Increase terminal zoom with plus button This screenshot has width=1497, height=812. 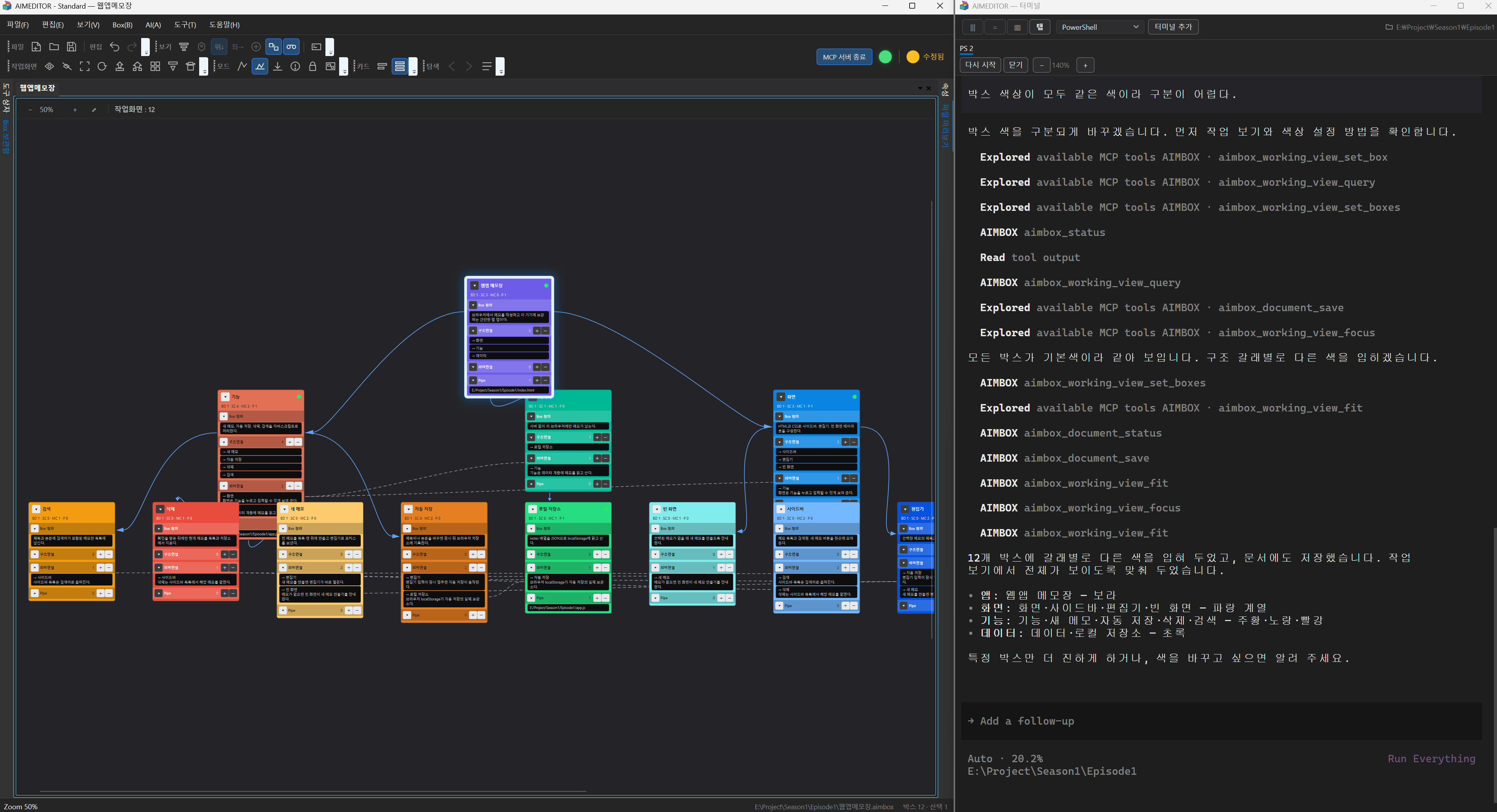1085,65
